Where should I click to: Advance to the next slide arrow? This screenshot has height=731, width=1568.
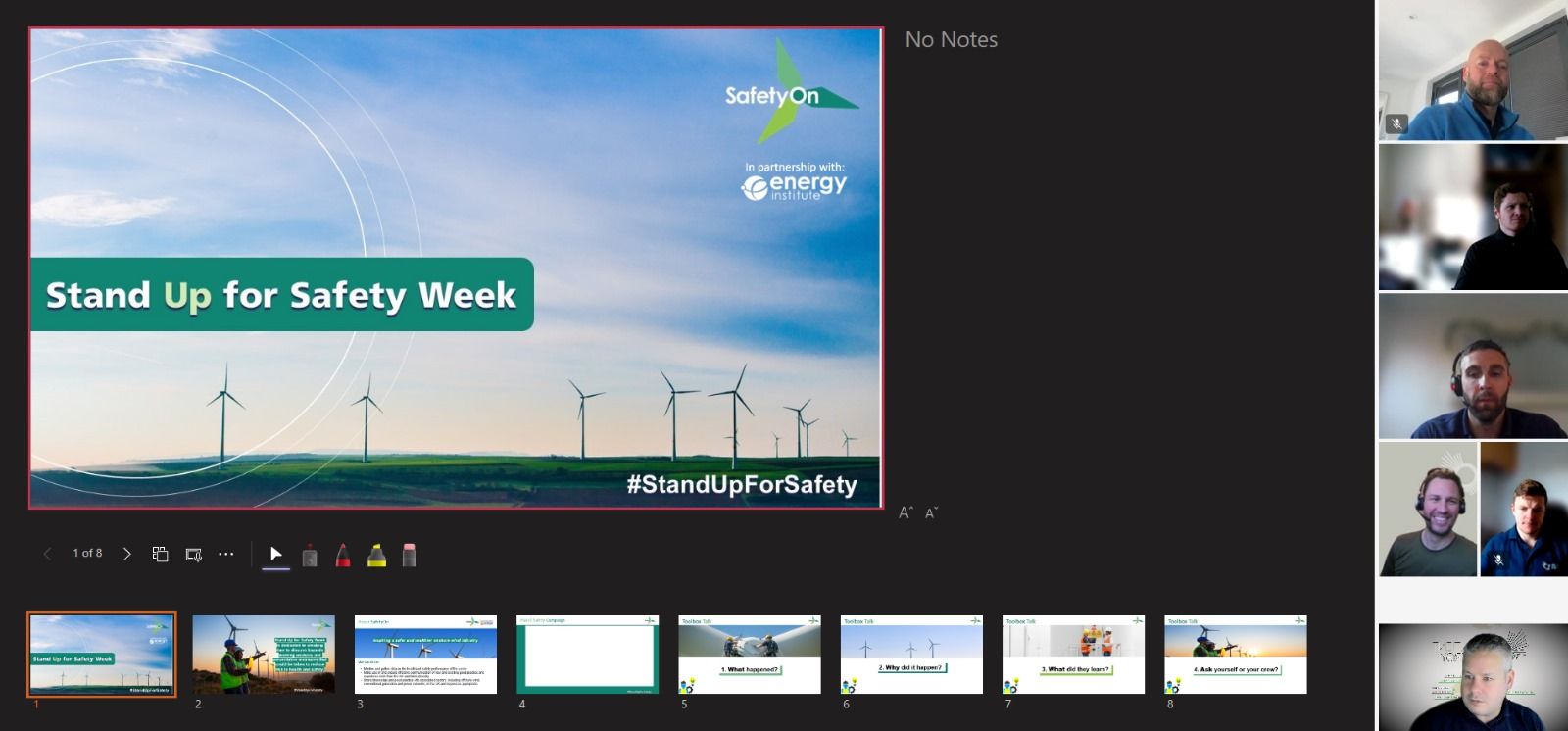tap(126, 554)
